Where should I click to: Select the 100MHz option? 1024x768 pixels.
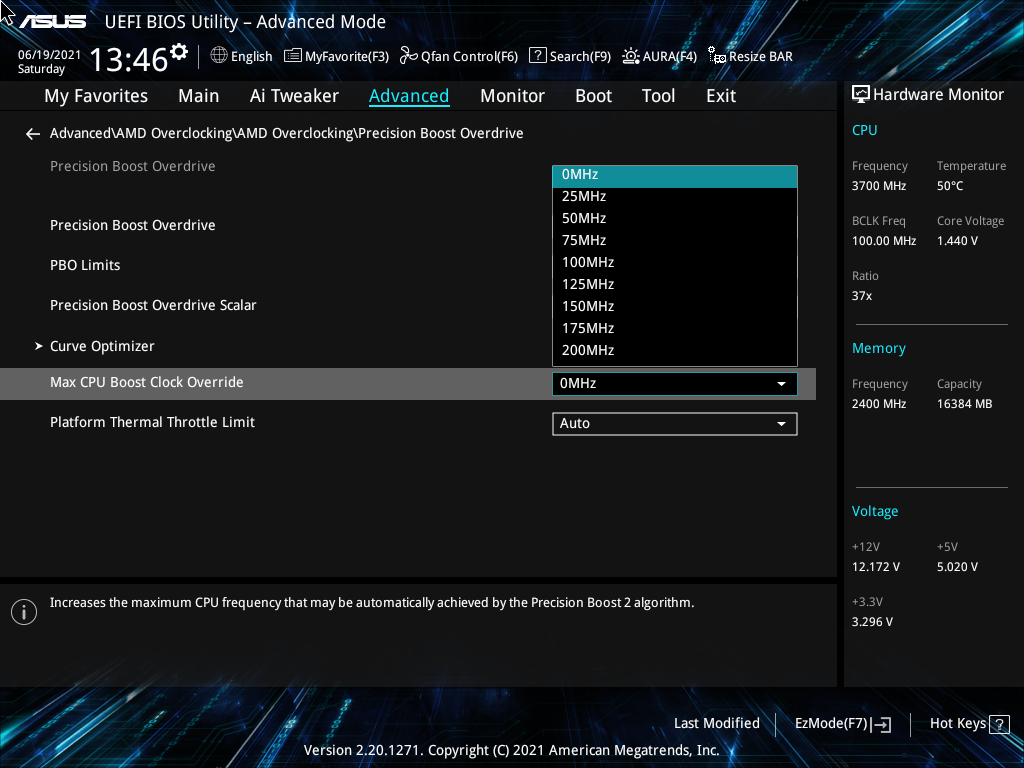coord(675,263)
